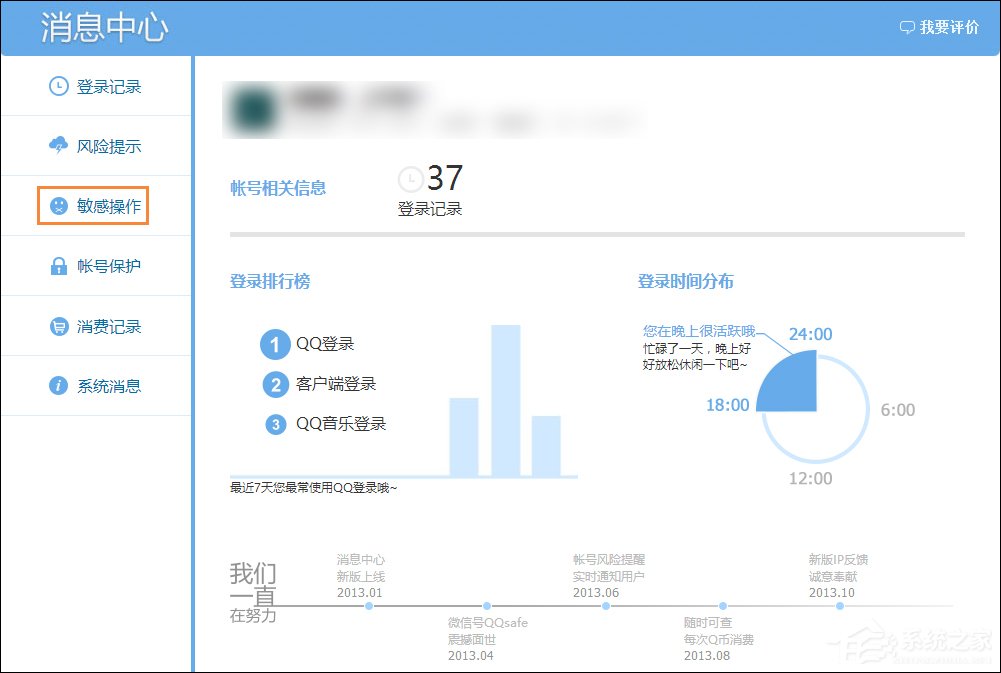Click the numbered badge 1 beside QQ登录
This screenshot has height=673, width=1001.
point(275,344)
